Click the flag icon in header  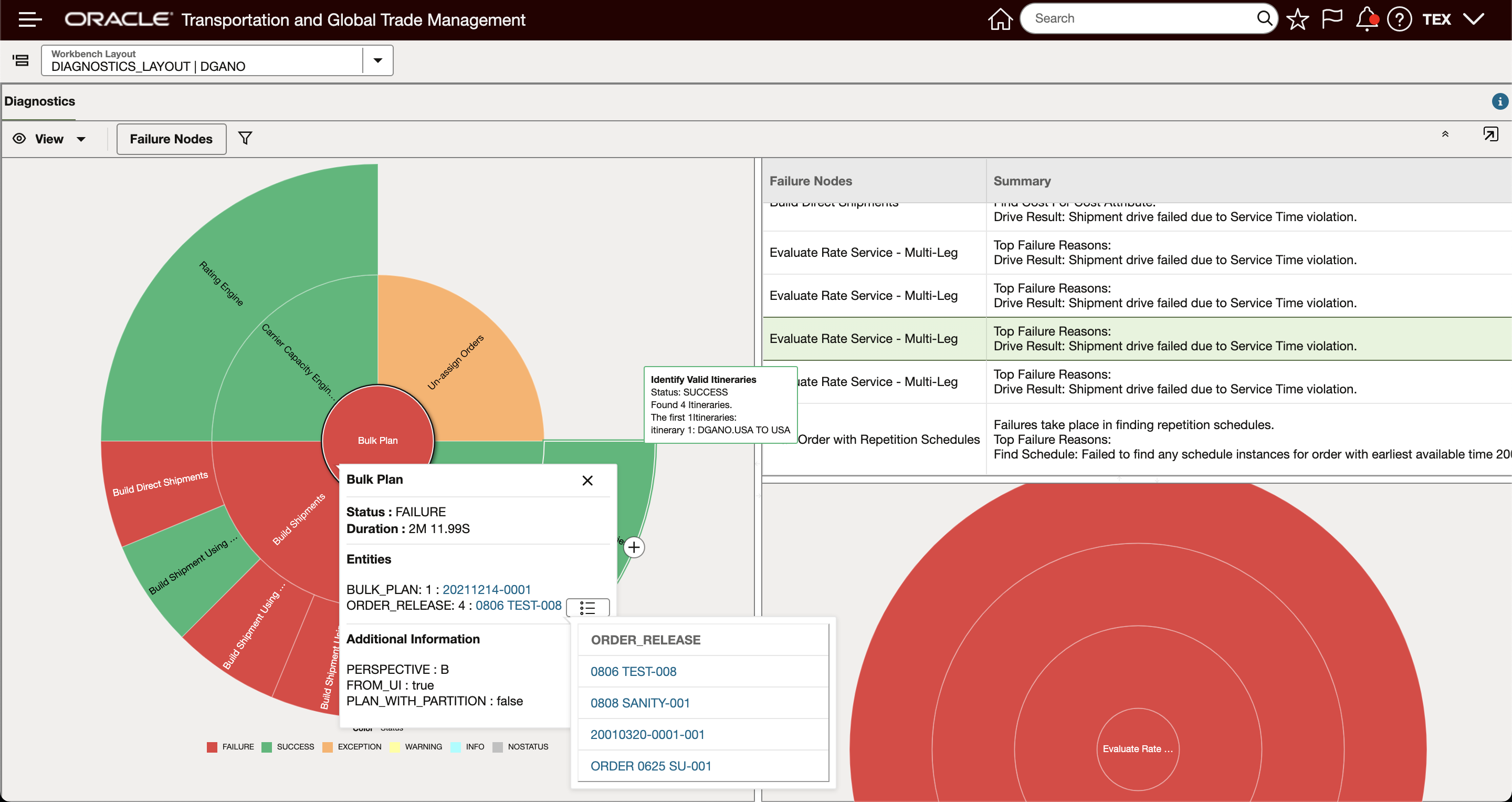[1332, 19]
